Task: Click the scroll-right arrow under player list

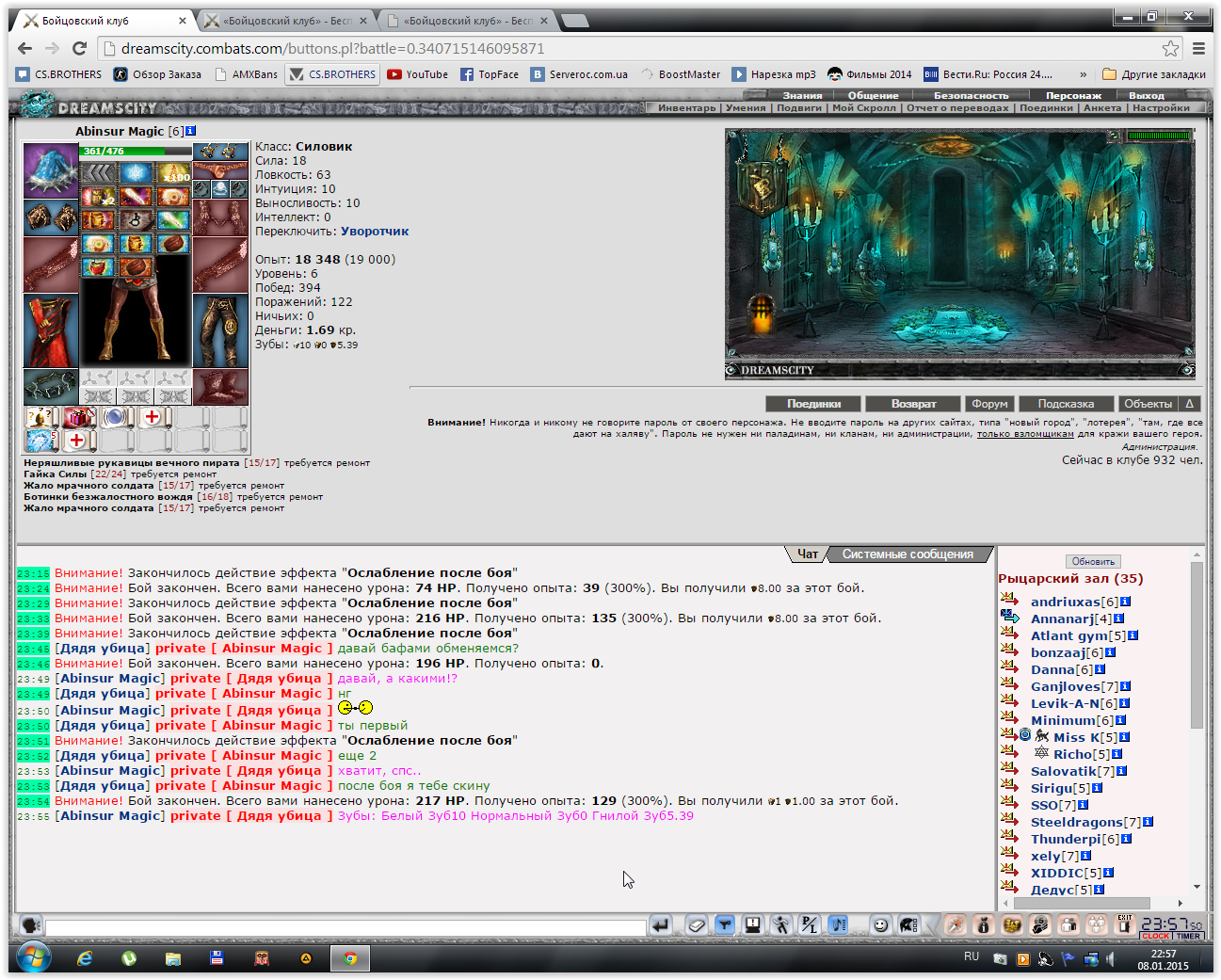Action: 1180,903
